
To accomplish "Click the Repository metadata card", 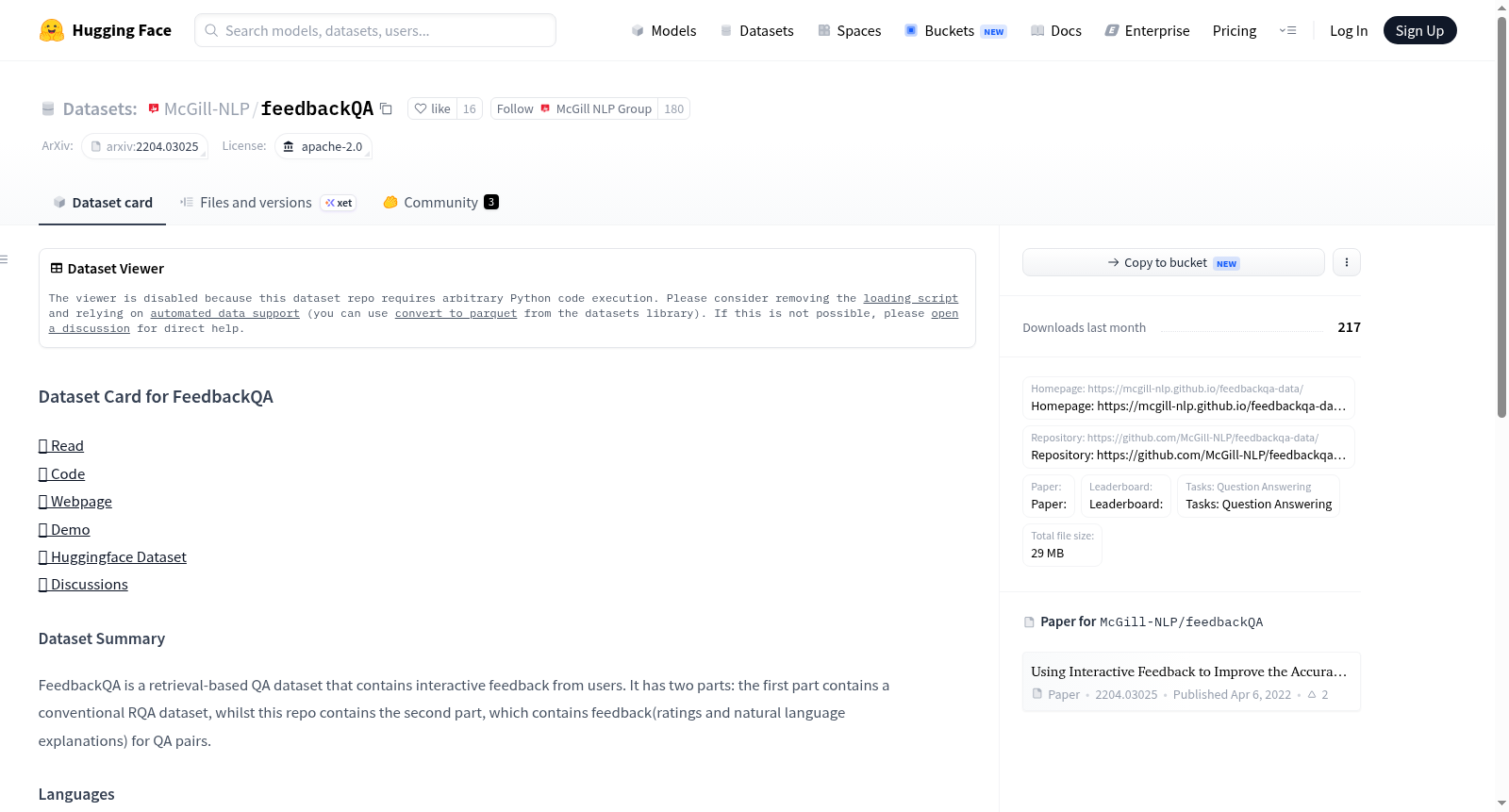I will click(1188, 447).
